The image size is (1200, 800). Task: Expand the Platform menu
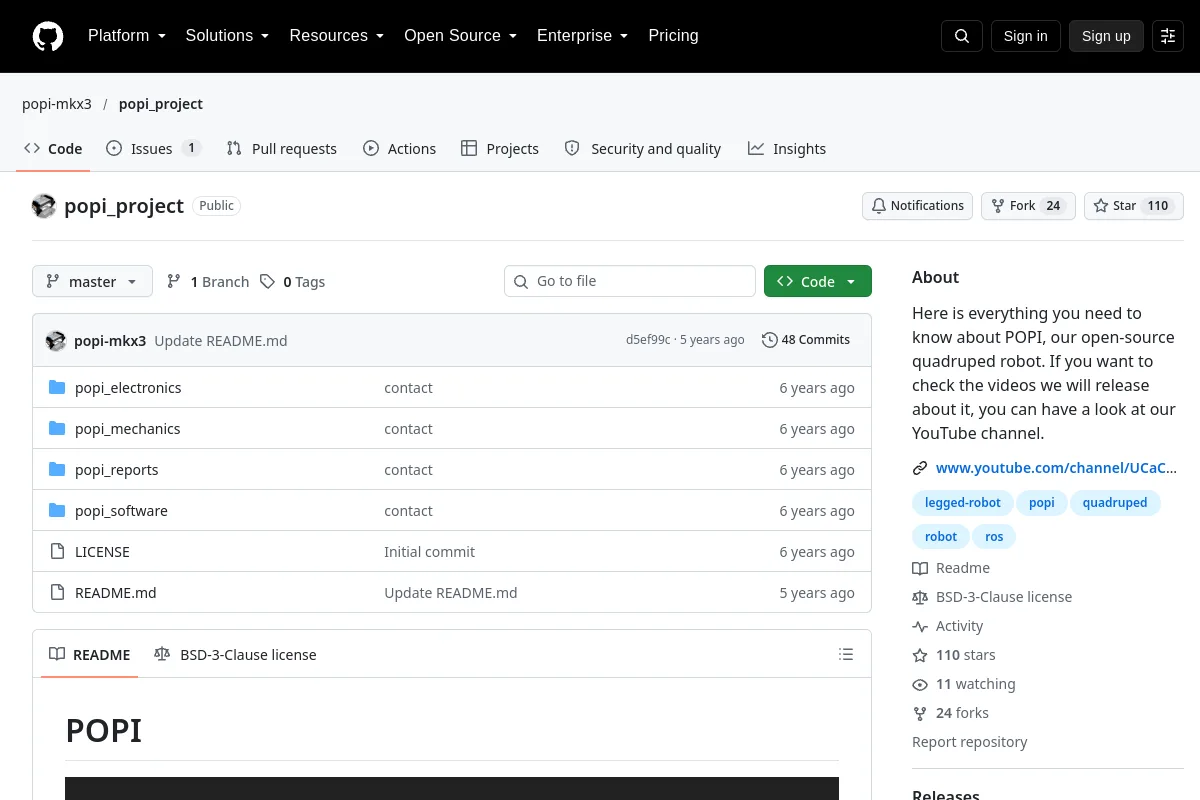127,36
